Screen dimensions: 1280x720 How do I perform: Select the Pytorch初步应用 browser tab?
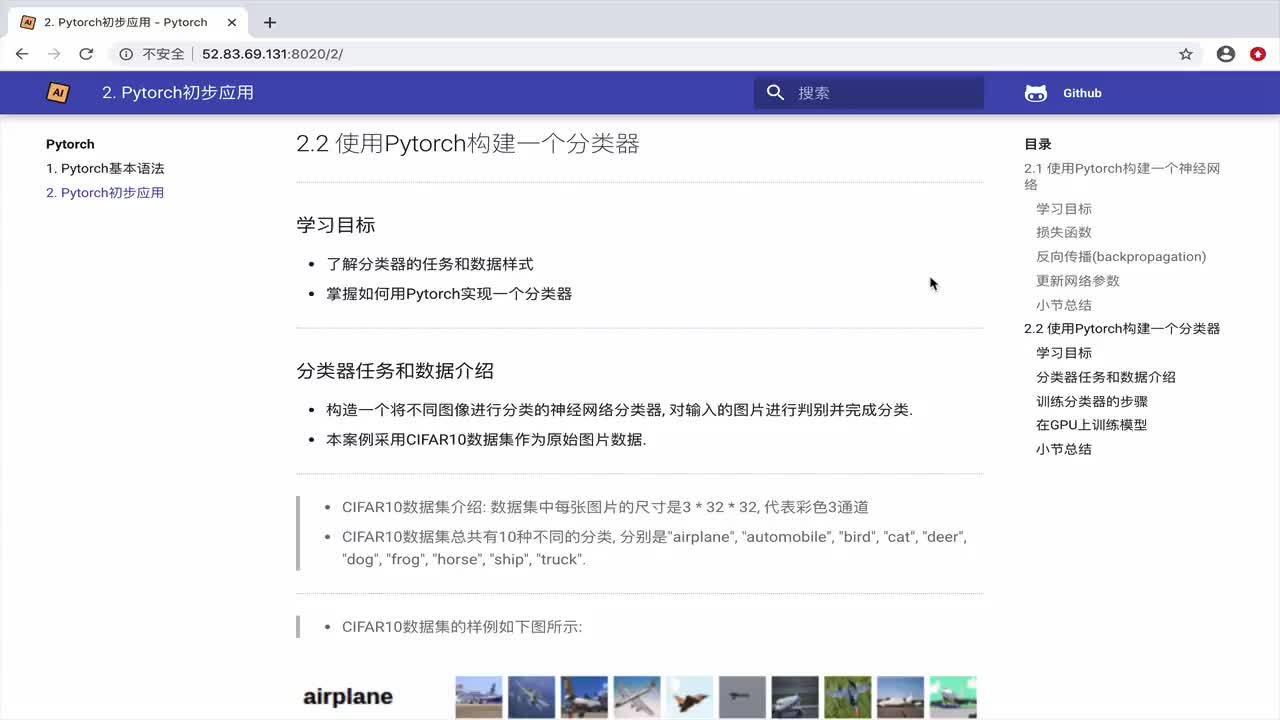[125, 22]
